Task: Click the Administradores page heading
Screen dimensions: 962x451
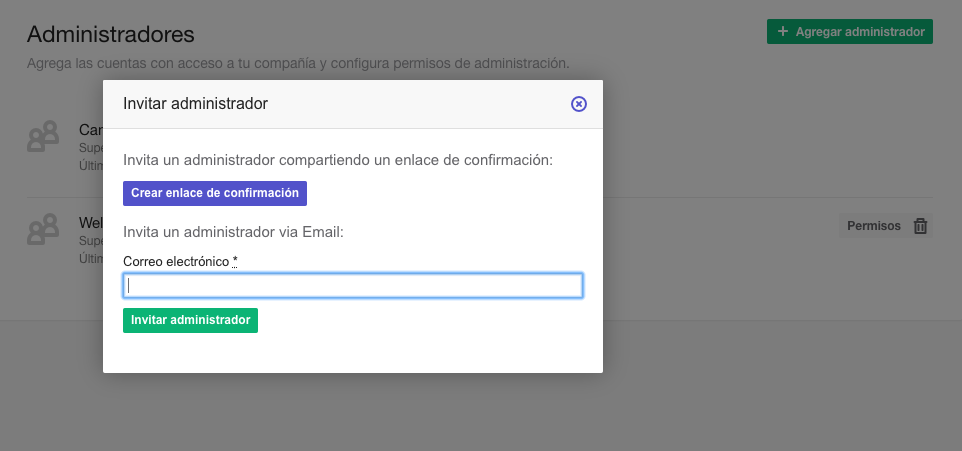Action: [110, 34]
